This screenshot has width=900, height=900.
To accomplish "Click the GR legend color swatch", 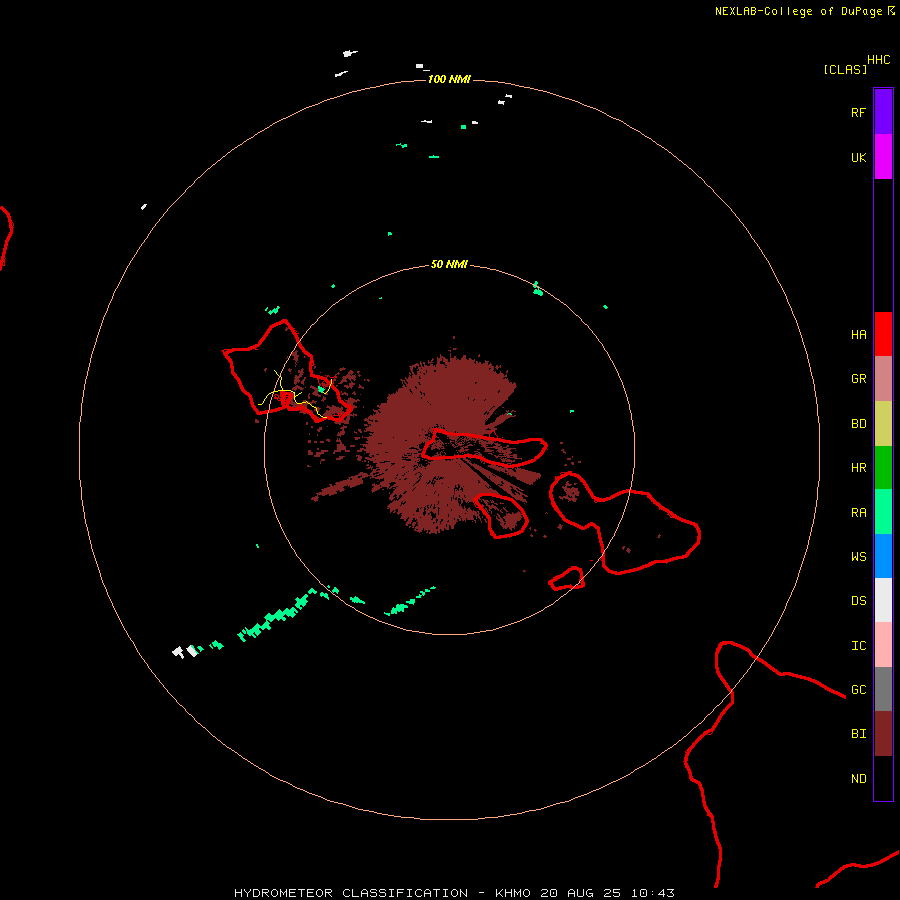I will pos(883,379).
